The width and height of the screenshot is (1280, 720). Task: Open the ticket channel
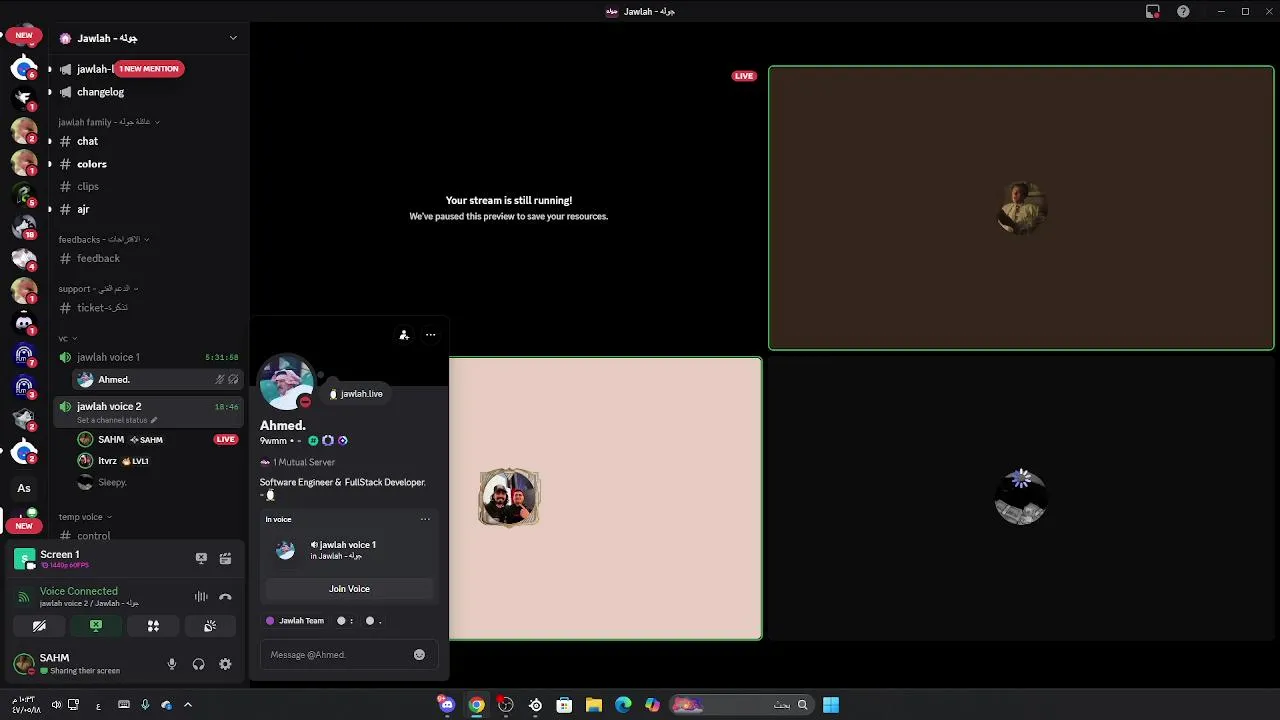(x=148, y=308)
